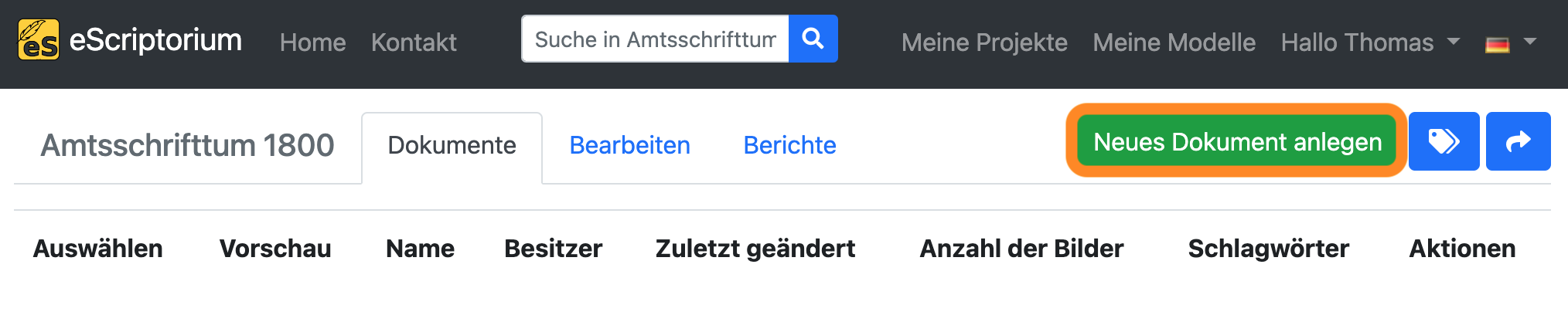The image size is (1568, 332).
Task: Open the Bearbeiten tab
Action: tap(629, 145)
